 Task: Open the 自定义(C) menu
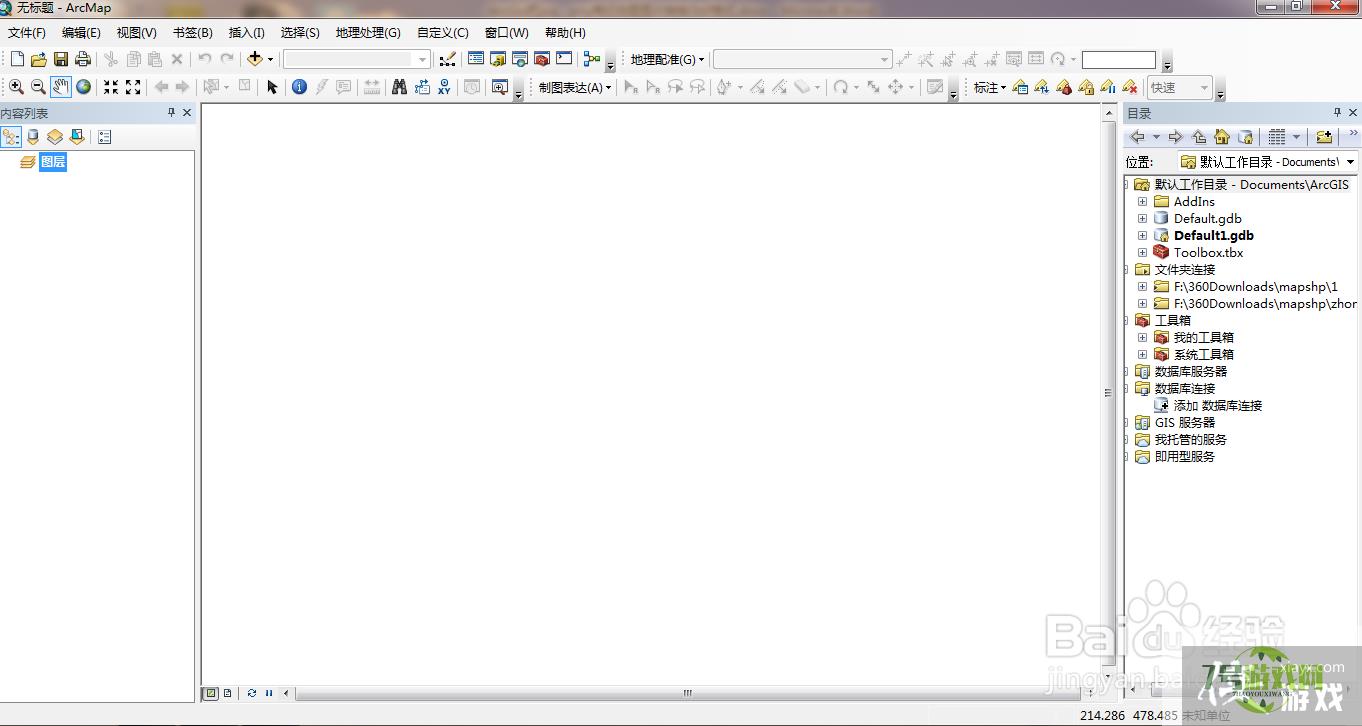coord(443,33)
